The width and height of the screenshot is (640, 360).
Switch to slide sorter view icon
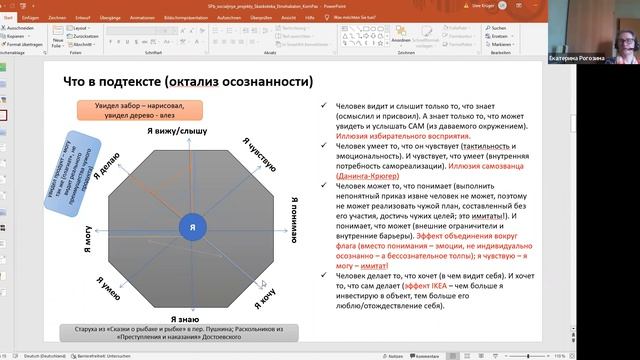pos(467,356)
